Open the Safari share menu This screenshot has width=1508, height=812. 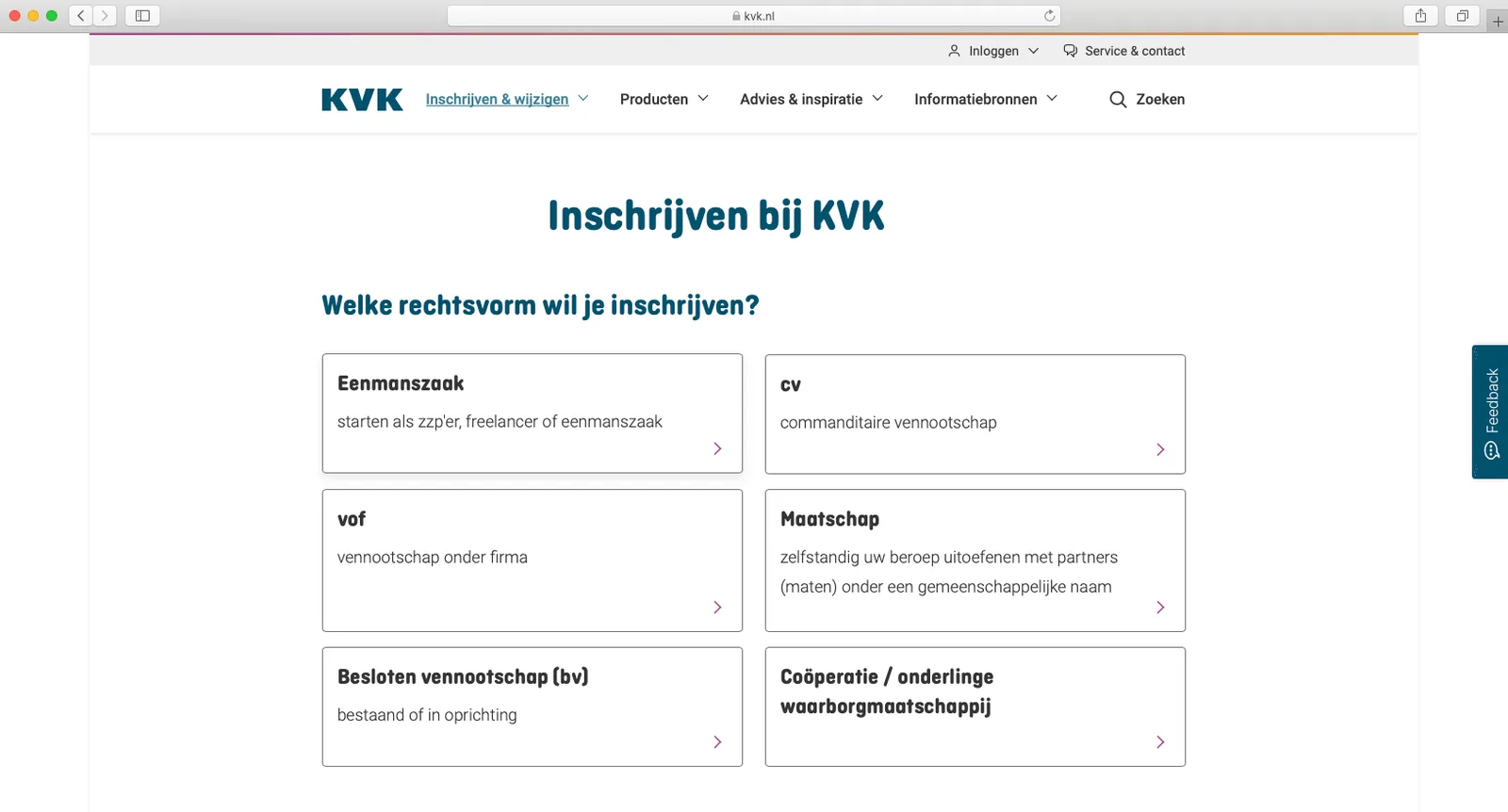tap(1420, 15)
